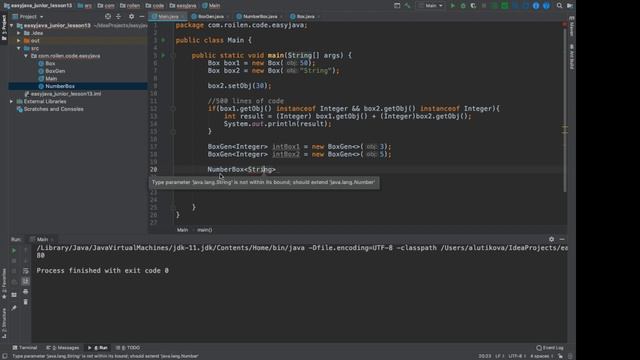Collapse the com.roilen.code.easyjava package
Image resolution: width=640 pixels, height=360 pixels.
pos(26,56)
